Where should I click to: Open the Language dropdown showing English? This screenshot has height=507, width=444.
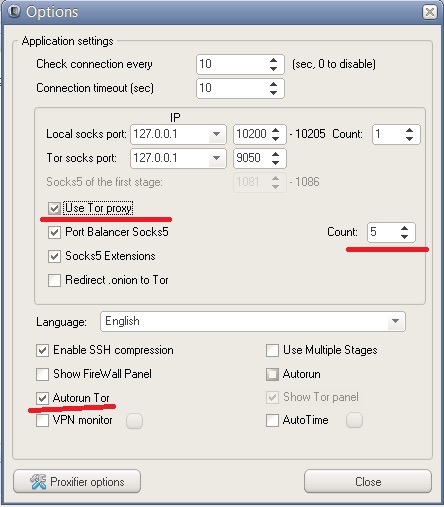coord(253,321)
